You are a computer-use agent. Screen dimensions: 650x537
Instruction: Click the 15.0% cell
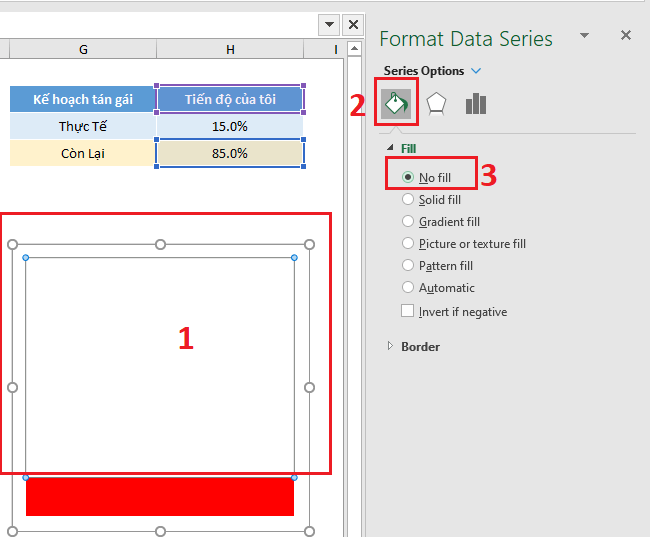click(230, 126)
